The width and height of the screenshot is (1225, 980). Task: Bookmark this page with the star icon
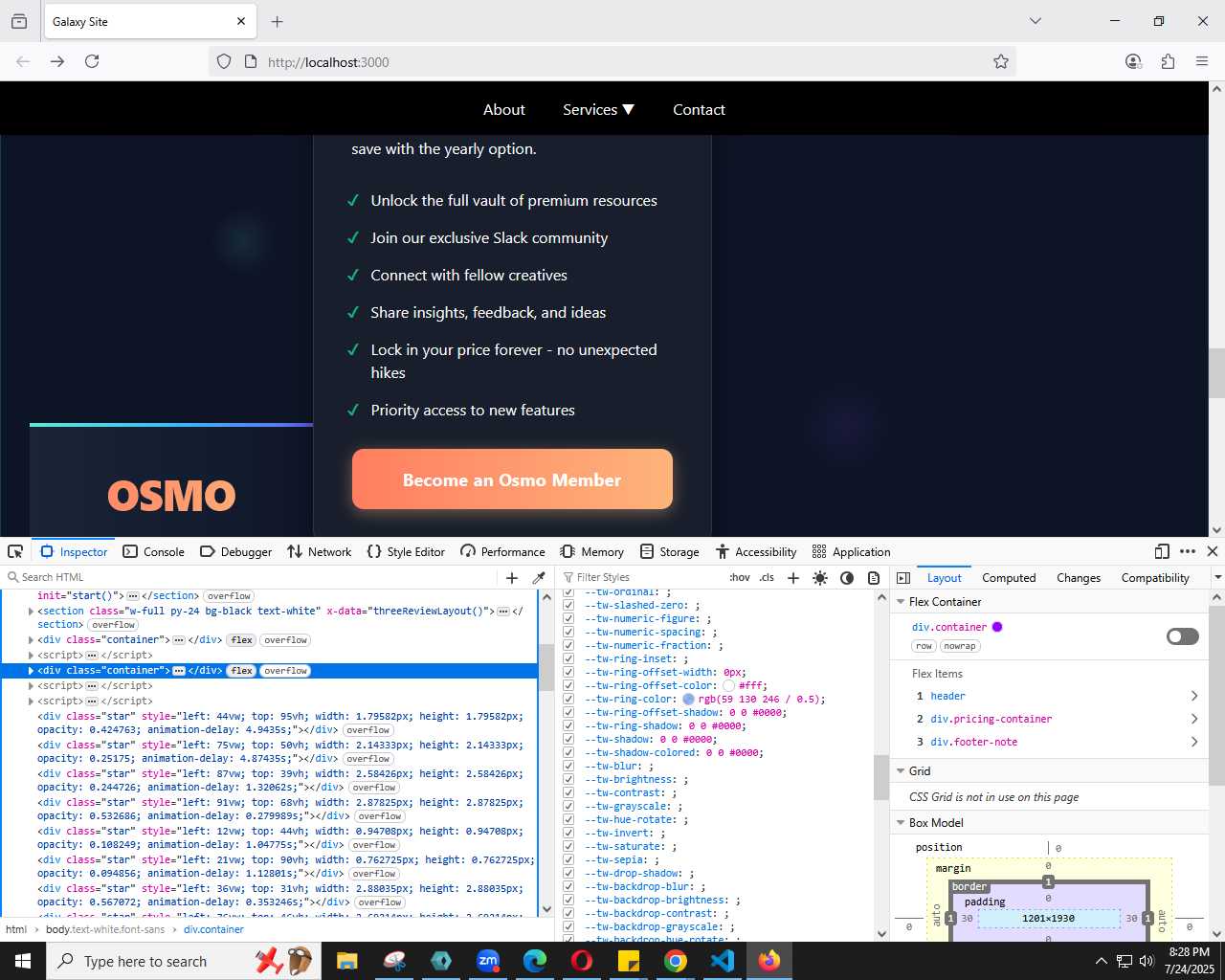click(x=1001, y=61)
